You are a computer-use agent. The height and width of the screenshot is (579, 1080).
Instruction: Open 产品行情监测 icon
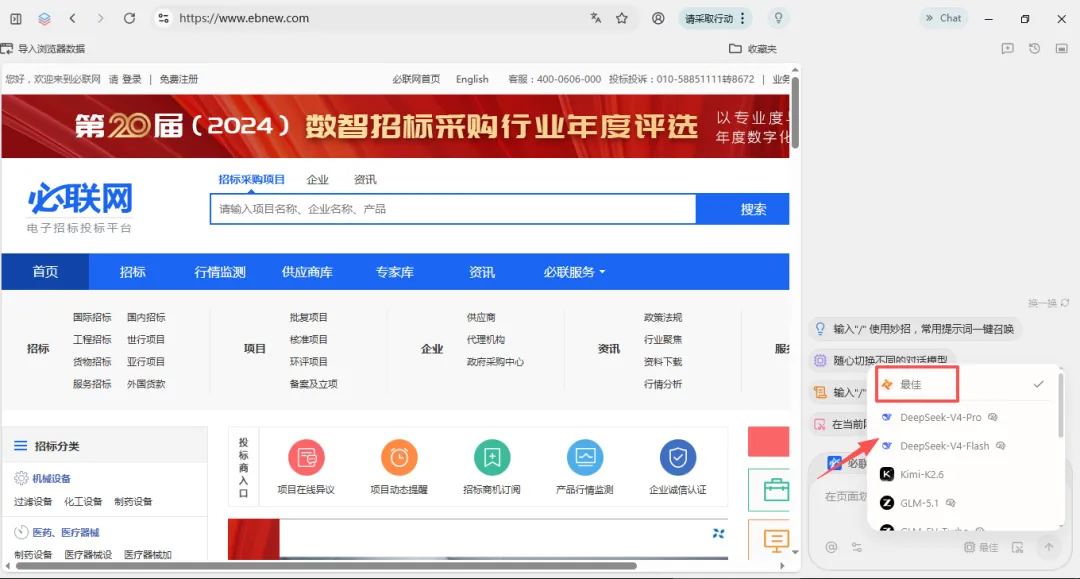click(x=585, y=458)
